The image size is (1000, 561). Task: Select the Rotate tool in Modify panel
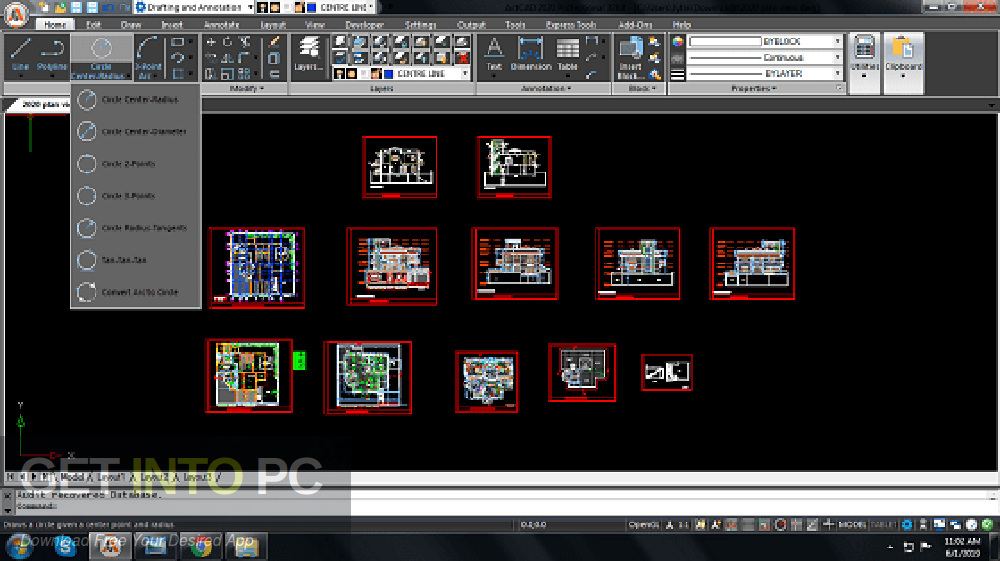pos(228,42)
